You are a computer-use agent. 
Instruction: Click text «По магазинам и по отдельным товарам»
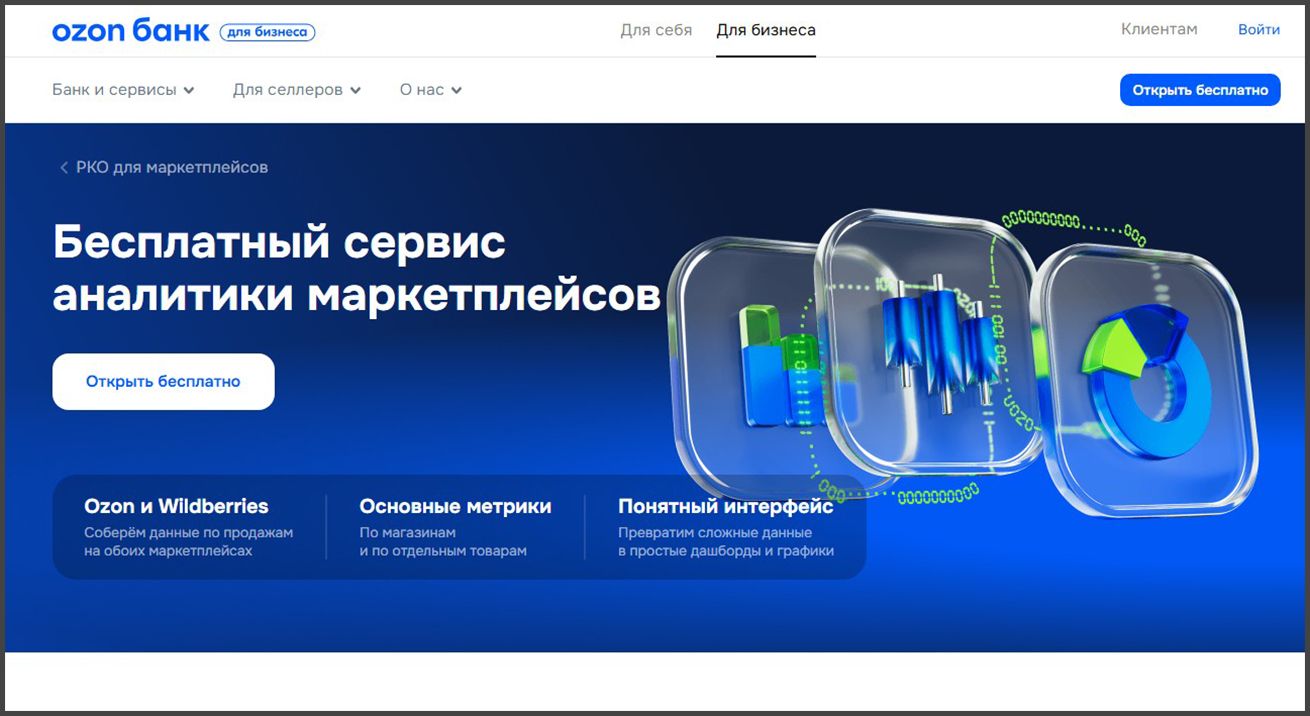pyautogui.click(x=443, y=542)
